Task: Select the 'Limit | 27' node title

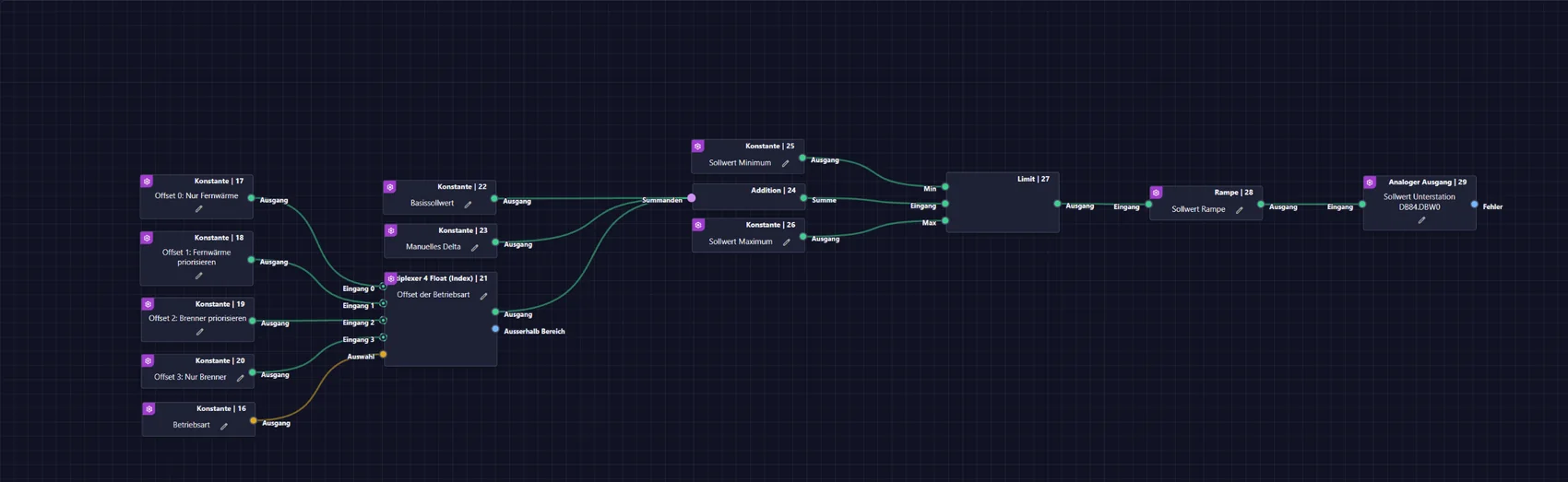Action: click(x=1033, y=180)
